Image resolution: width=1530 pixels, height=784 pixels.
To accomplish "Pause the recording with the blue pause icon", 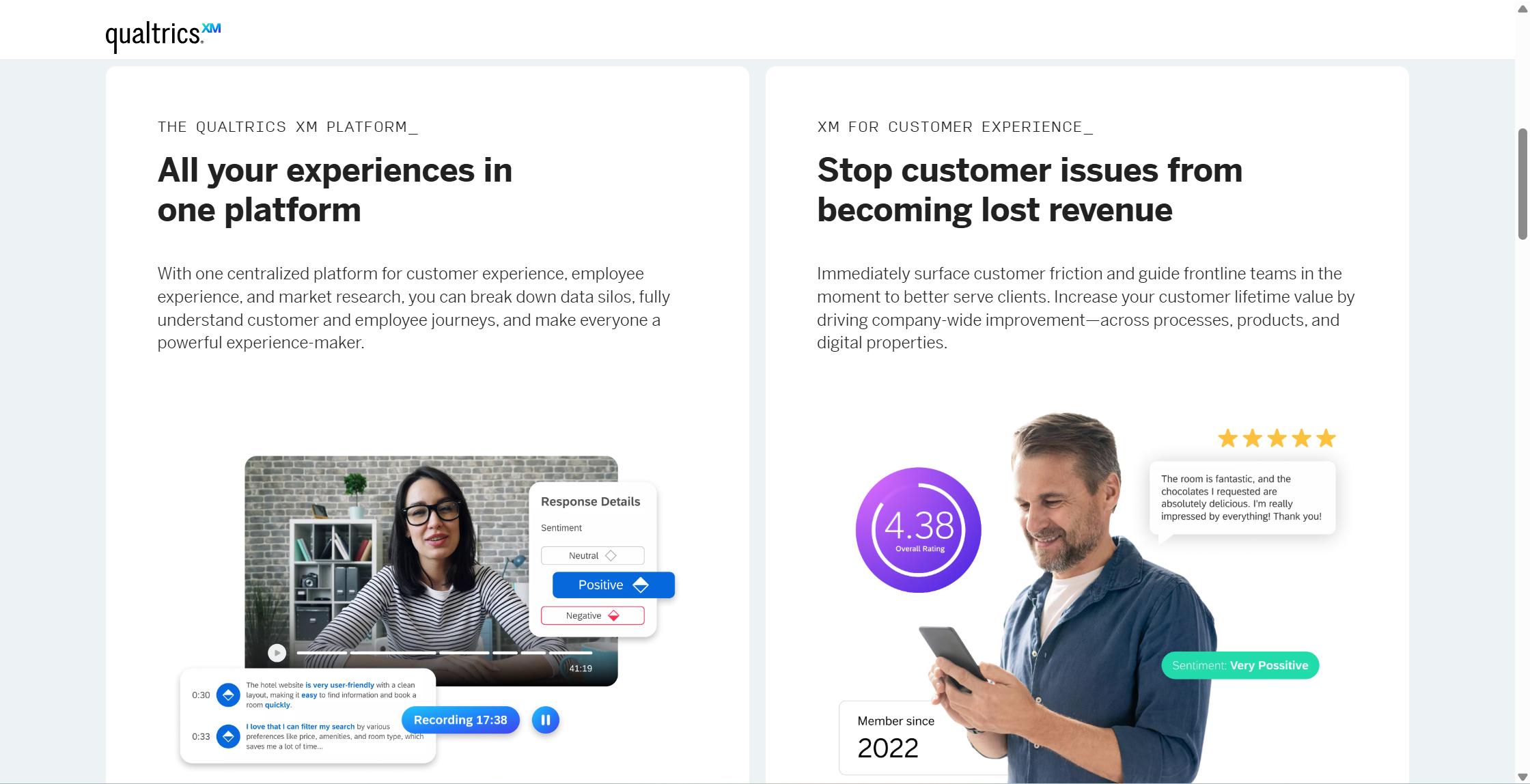I will coord(545,720).
